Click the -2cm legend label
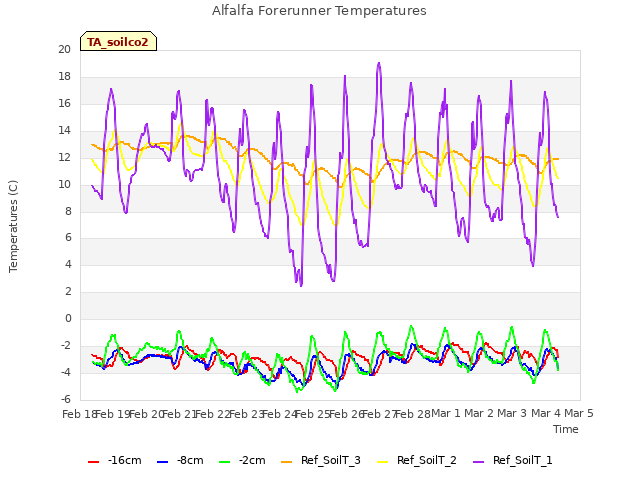The width and height of the screenshot is (640, 480). tap(252, 460)
